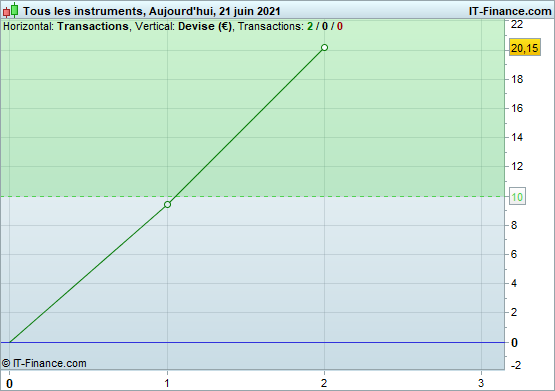555x391 pixels.
Task: Click the horizontal axis label 3
Action: 481,383
